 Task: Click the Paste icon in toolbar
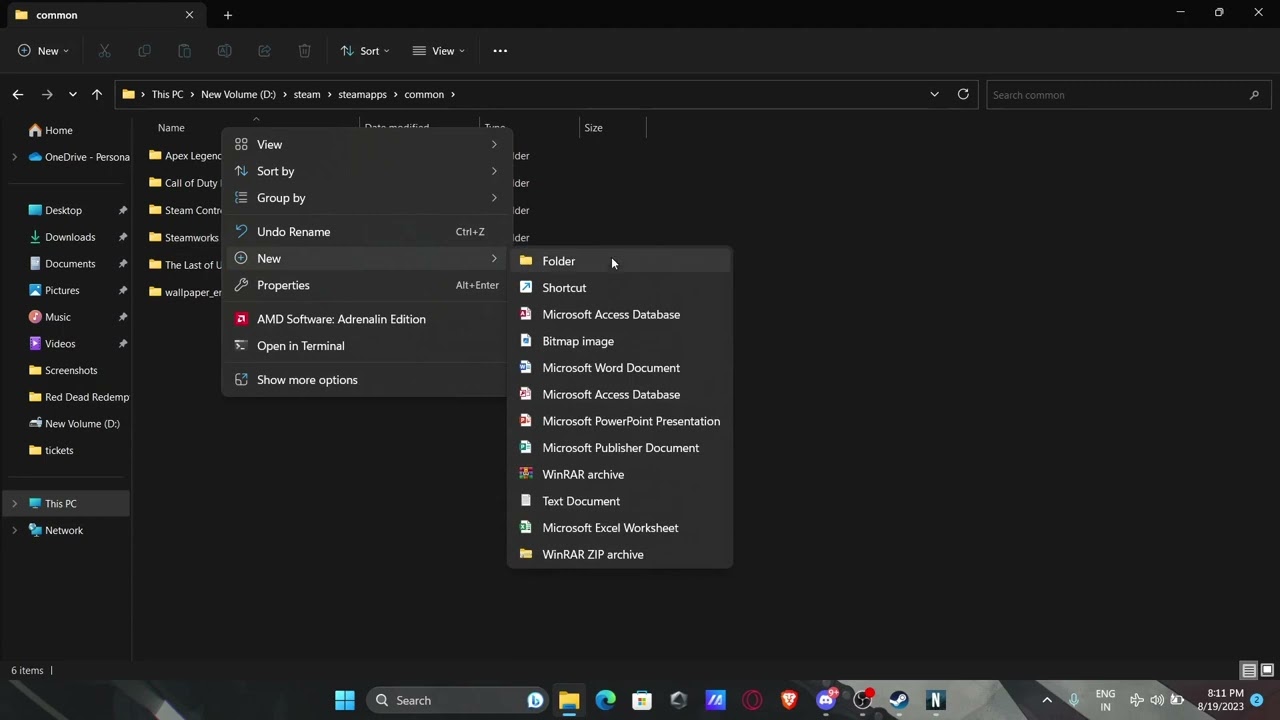(x=184, y=51)
